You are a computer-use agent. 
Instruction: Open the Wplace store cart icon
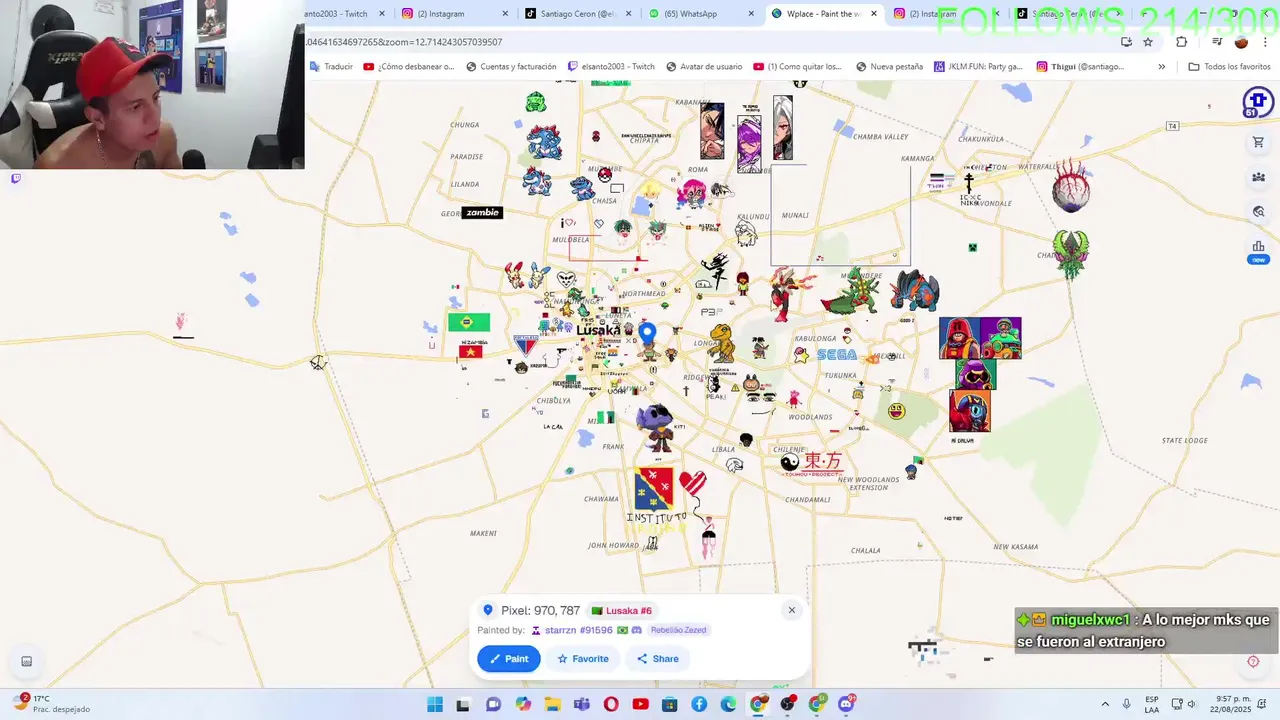pos(1258,142)
